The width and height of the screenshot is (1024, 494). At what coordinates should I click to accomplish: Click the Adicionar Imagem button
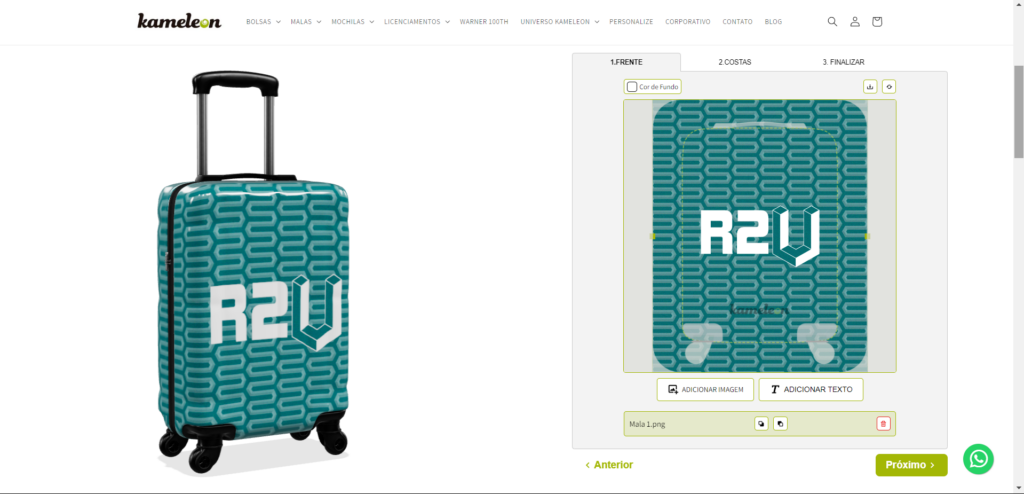point(705,389)
